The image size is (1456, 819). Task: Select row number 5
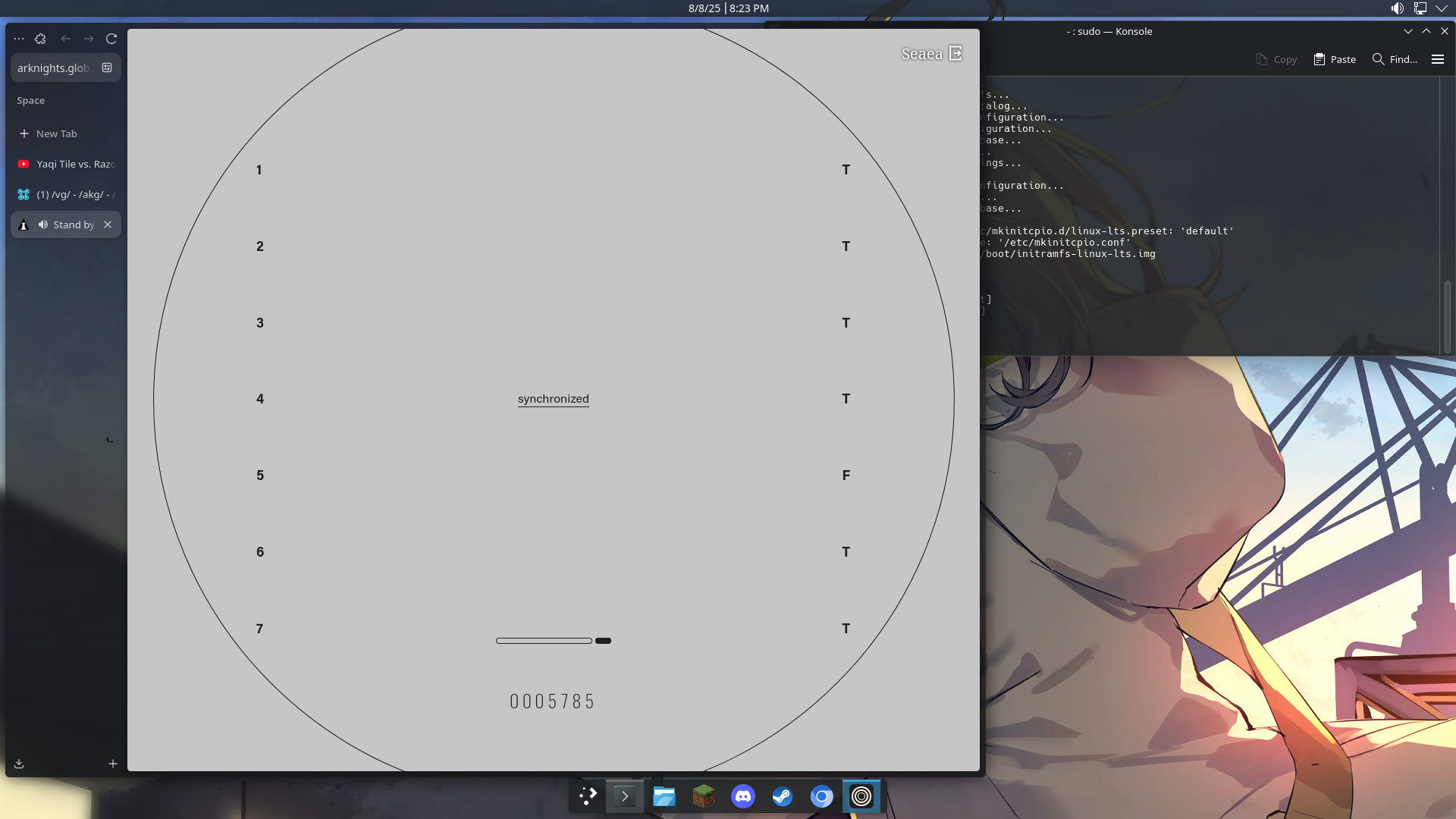point(260,475)
